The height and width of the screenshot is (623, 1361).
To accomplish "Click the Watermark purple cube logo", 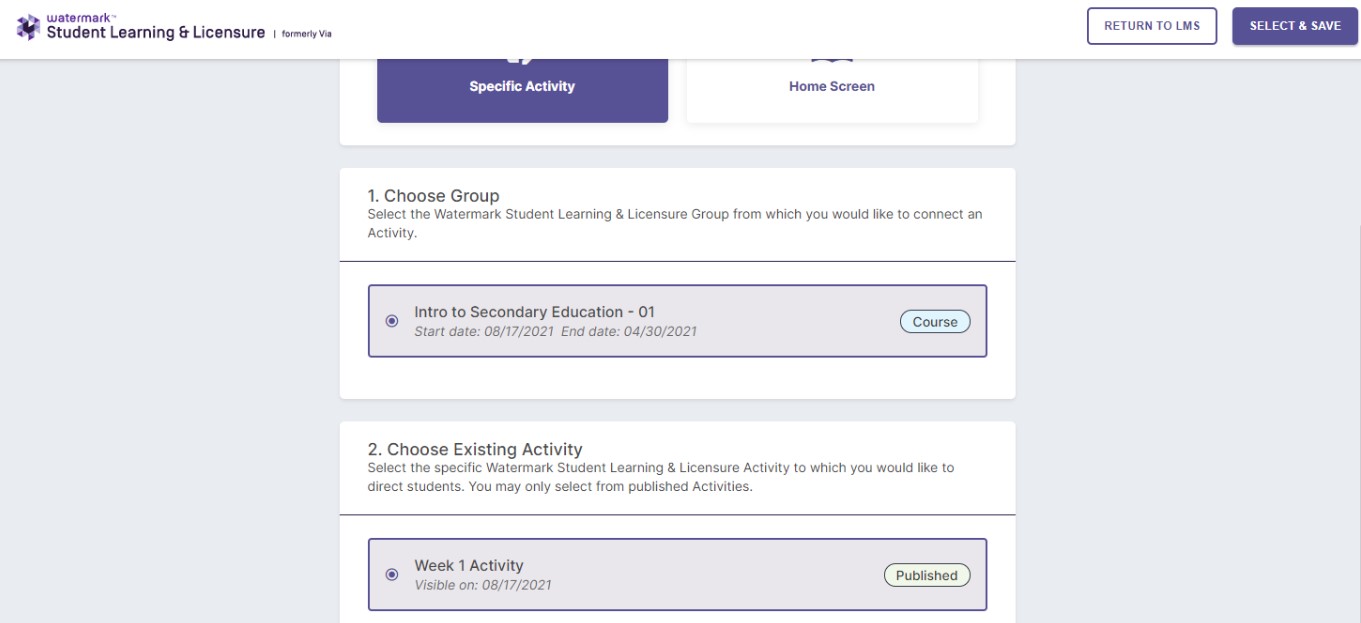I will 28,27.
